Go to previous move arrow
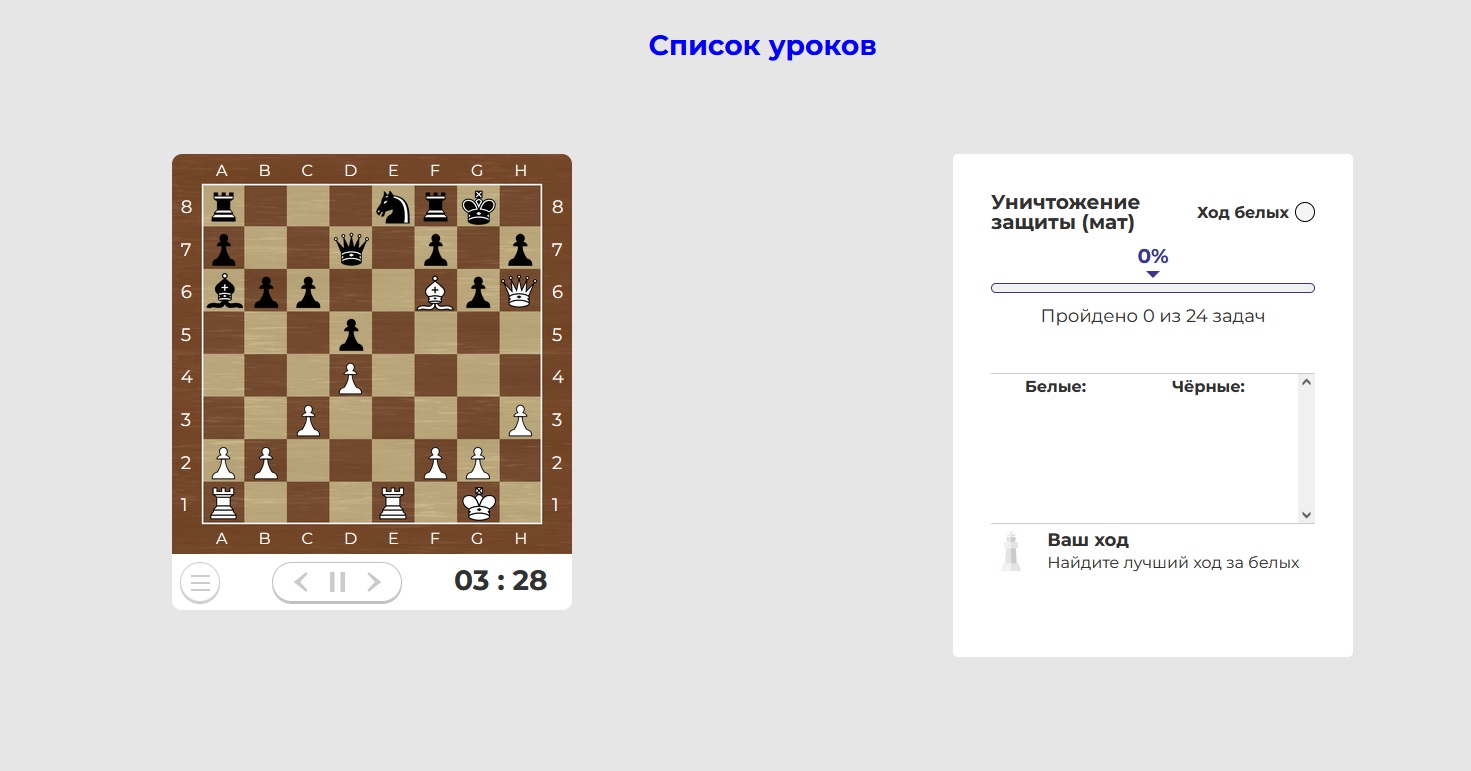1471x771 pixels. tap(301, 582)
